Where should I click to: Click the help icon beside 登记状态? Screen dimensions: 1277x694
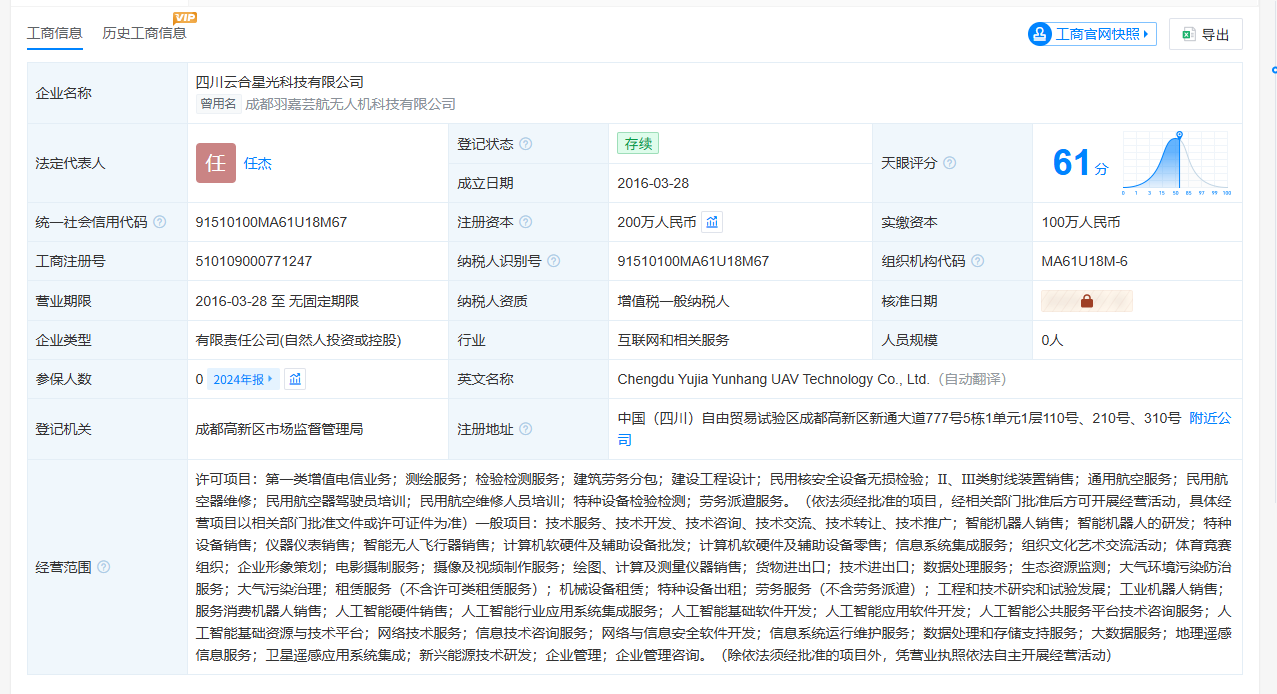(x=526, y=144)
